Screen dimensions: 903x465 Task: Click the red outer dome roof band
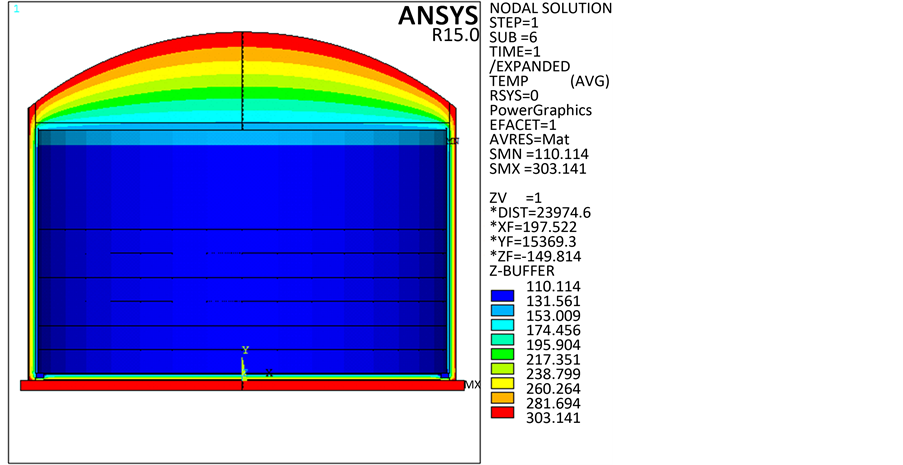click(243, 39)
